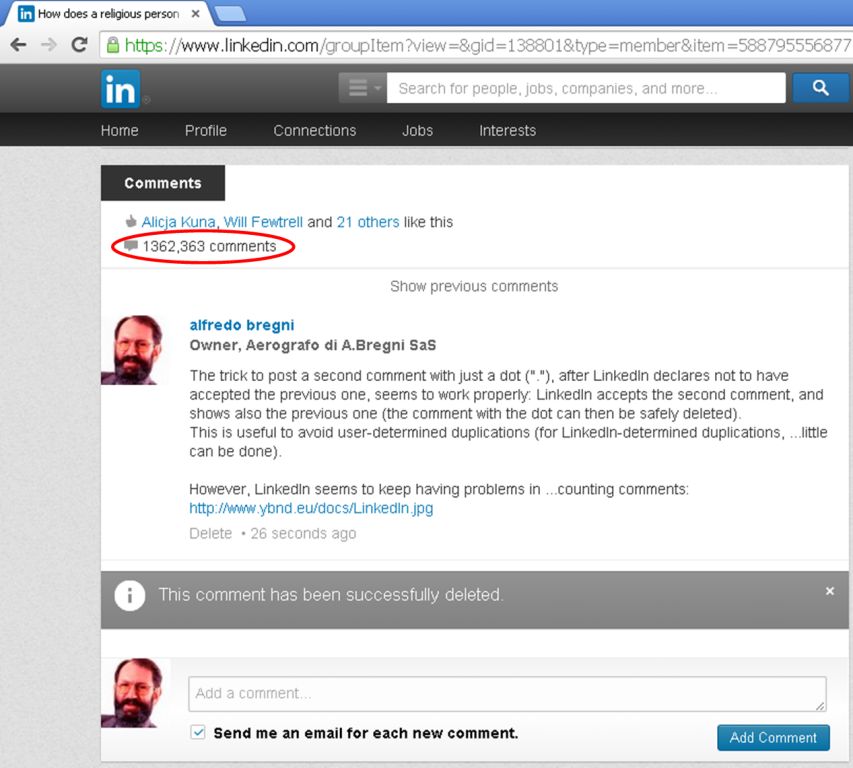Click alfredo bregni's comment profile photo

click(x=132, y=350)
